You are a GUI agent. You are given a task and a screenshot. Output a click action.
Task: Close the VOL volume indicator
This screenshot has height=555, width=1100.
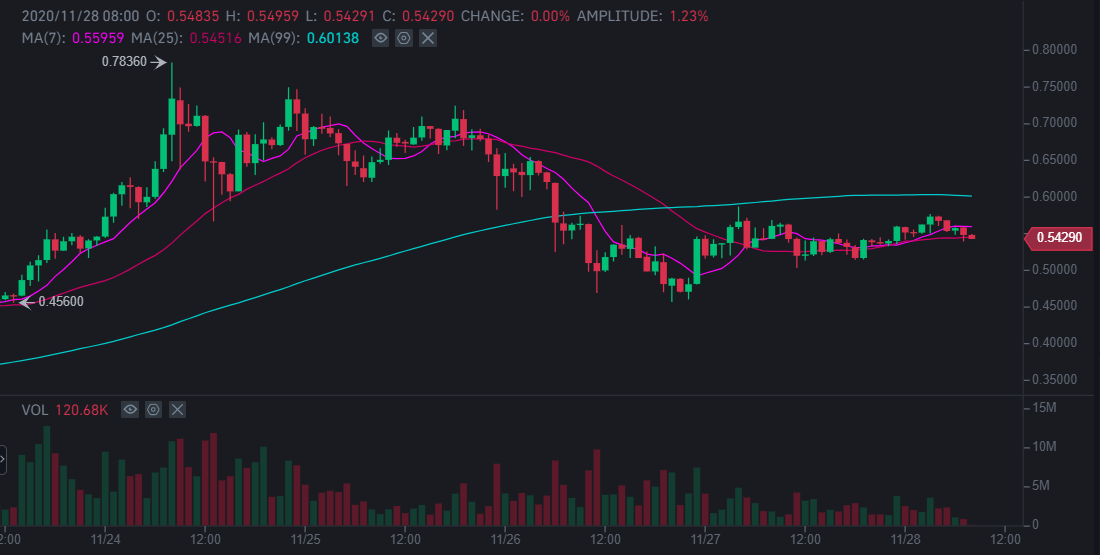click(x=177, y=410)
